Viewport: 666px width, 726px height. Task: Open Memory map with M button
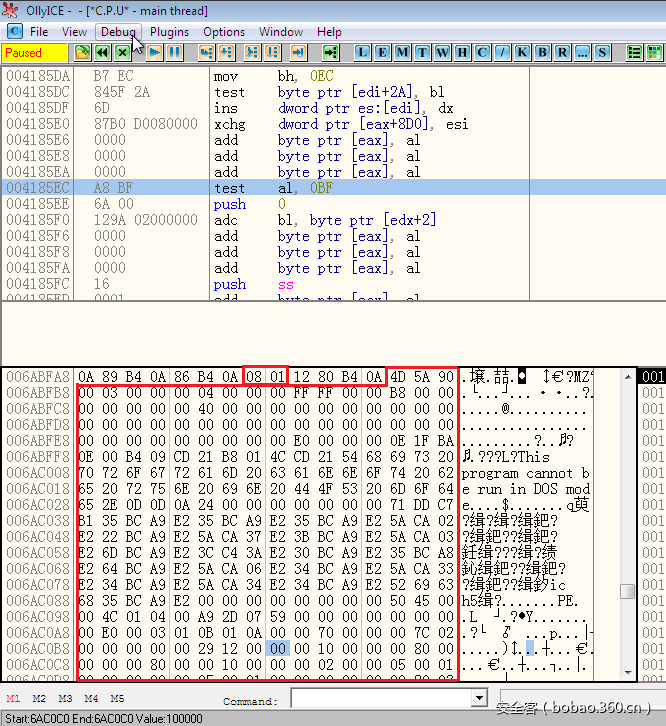click(402, 52)
